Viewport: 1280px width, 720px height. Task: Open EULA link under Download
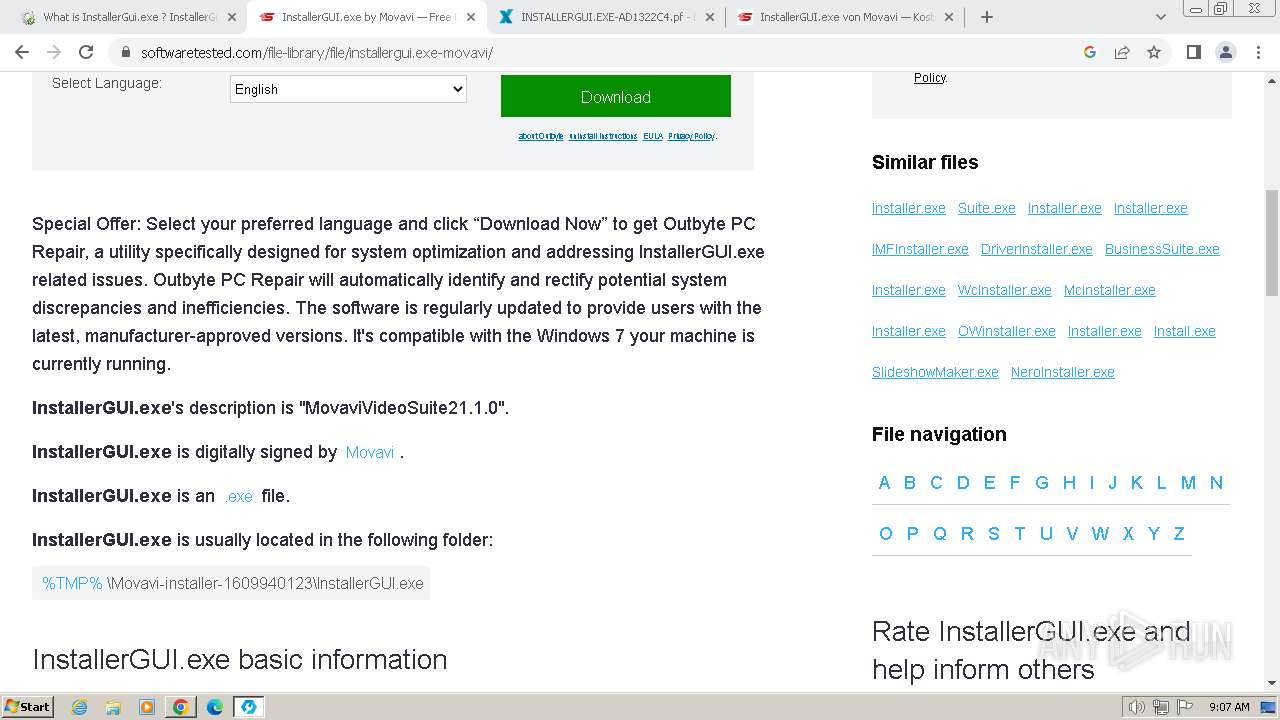[x=653, y=136]
